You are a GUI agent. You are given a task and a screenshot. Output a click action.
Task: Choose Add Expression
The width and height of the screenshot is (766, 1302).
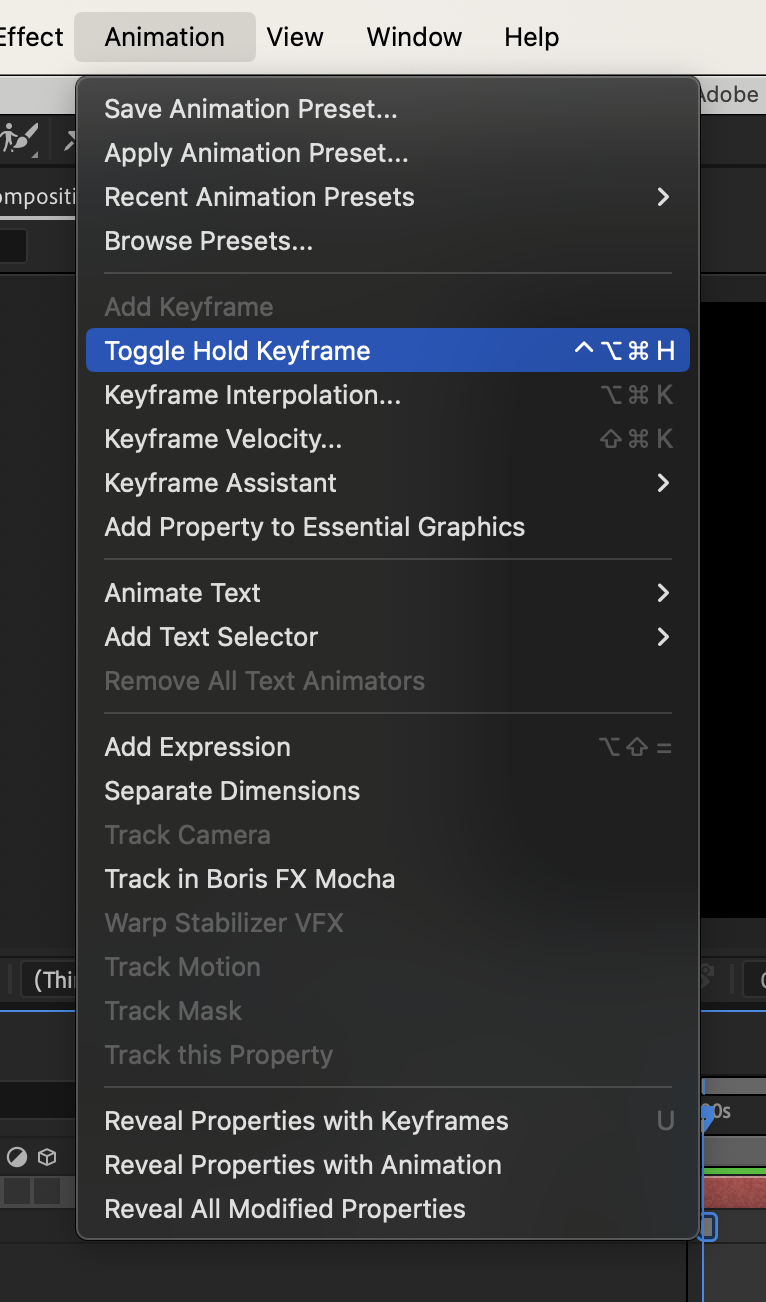(197, 746)
